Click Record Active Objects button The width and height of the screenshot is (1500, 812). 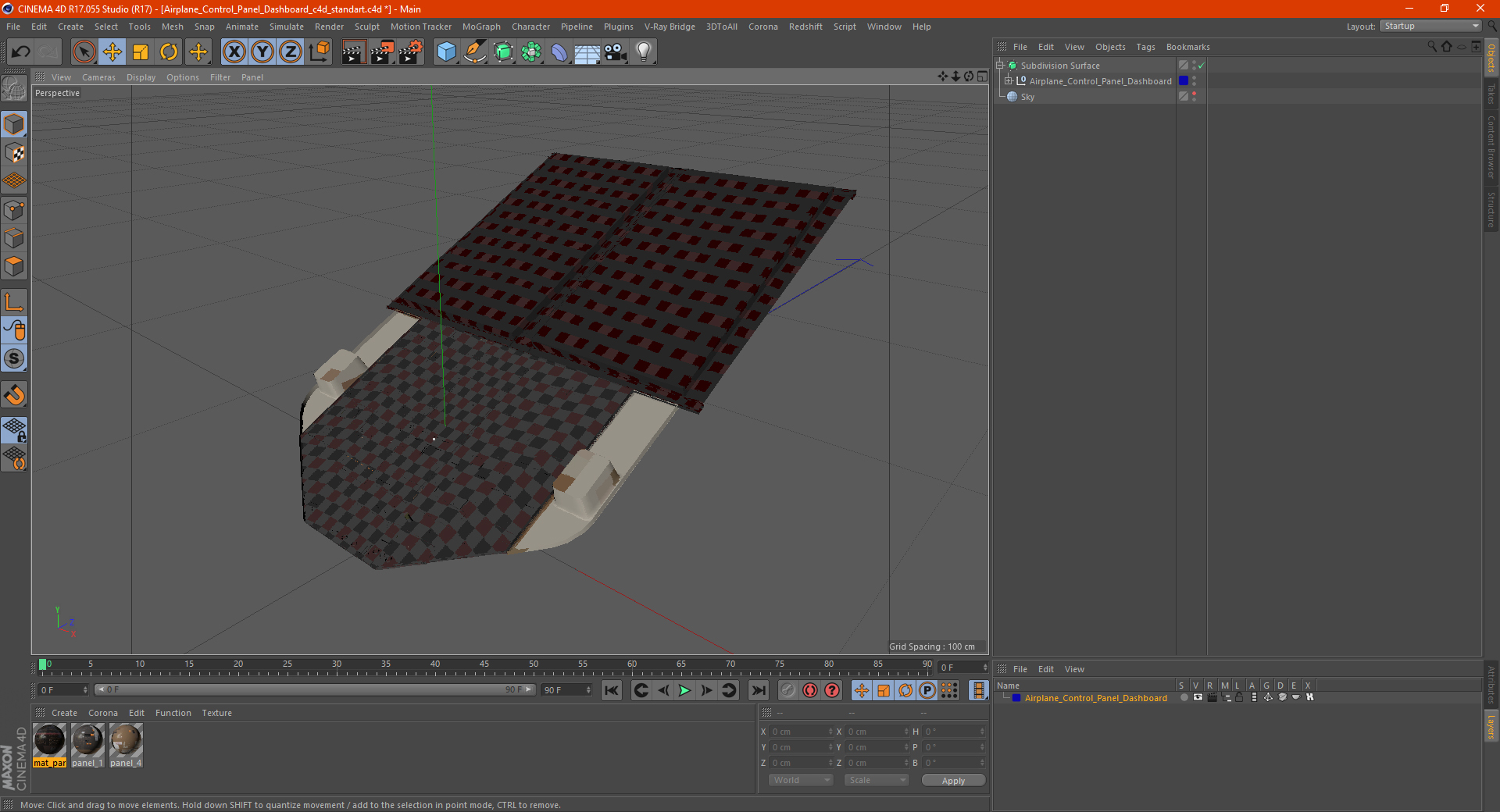pos(788,690)
